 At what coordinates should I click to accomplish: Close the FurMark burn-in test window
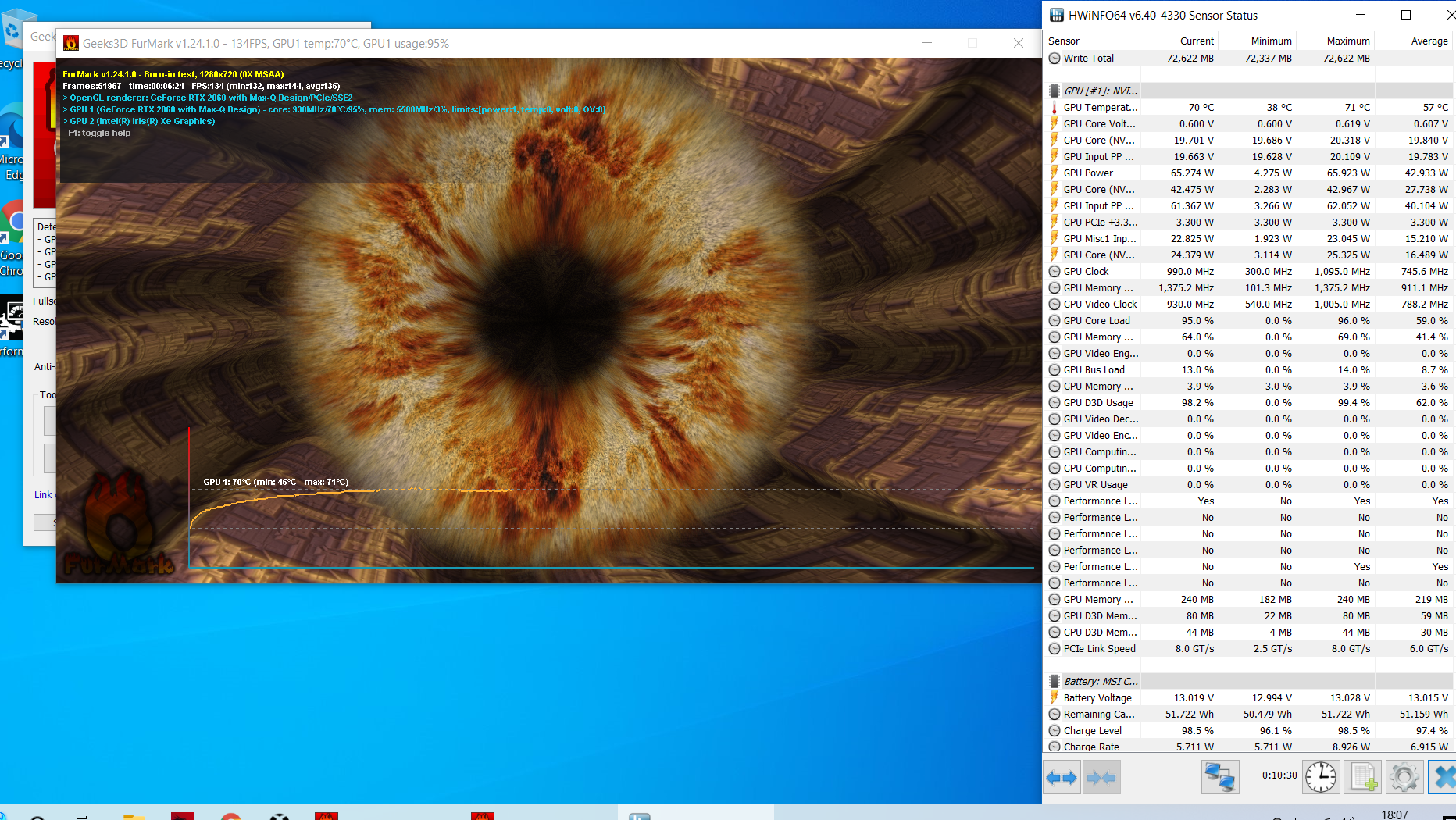coord(1019,43)
